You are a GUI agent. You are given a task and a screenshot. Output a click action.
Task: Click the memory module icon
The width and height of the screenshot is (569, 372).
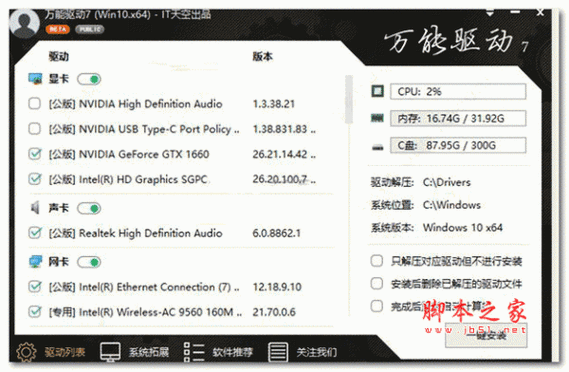pos(377,118)
